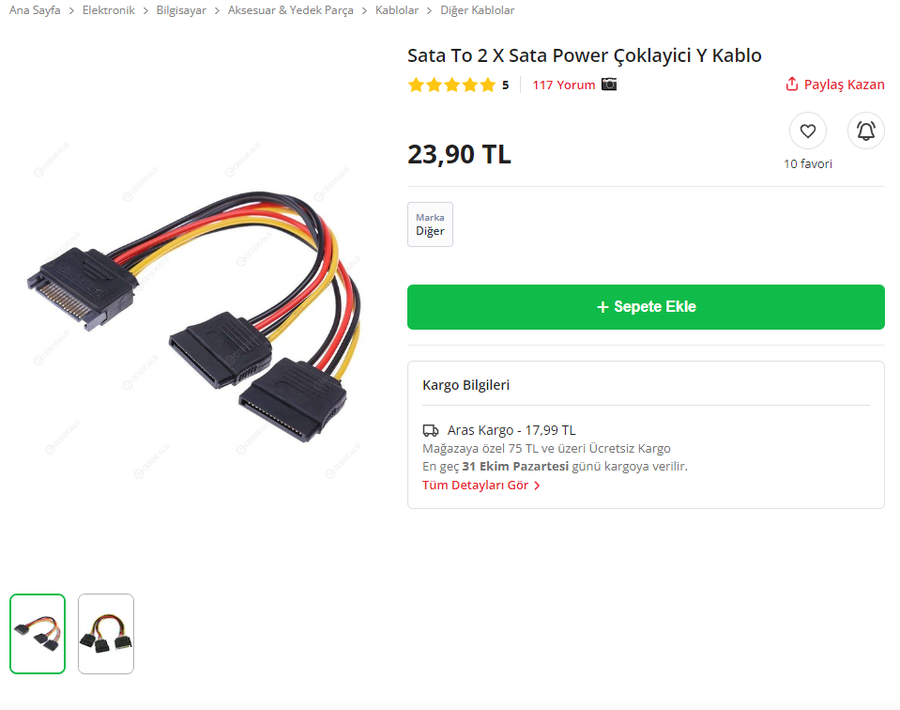This screenshot has width=900, height=710.
Task: Add item to cart with Sepete Ekle
Action: pos(646,307)
